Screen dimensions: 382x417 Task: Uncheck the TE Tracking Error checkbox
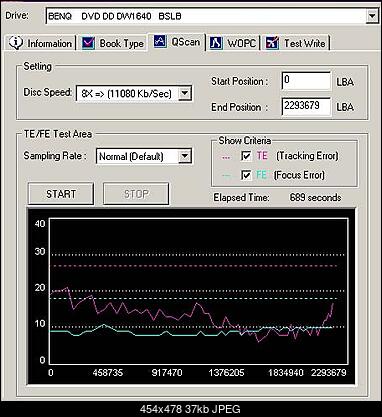tap(246, 156)
